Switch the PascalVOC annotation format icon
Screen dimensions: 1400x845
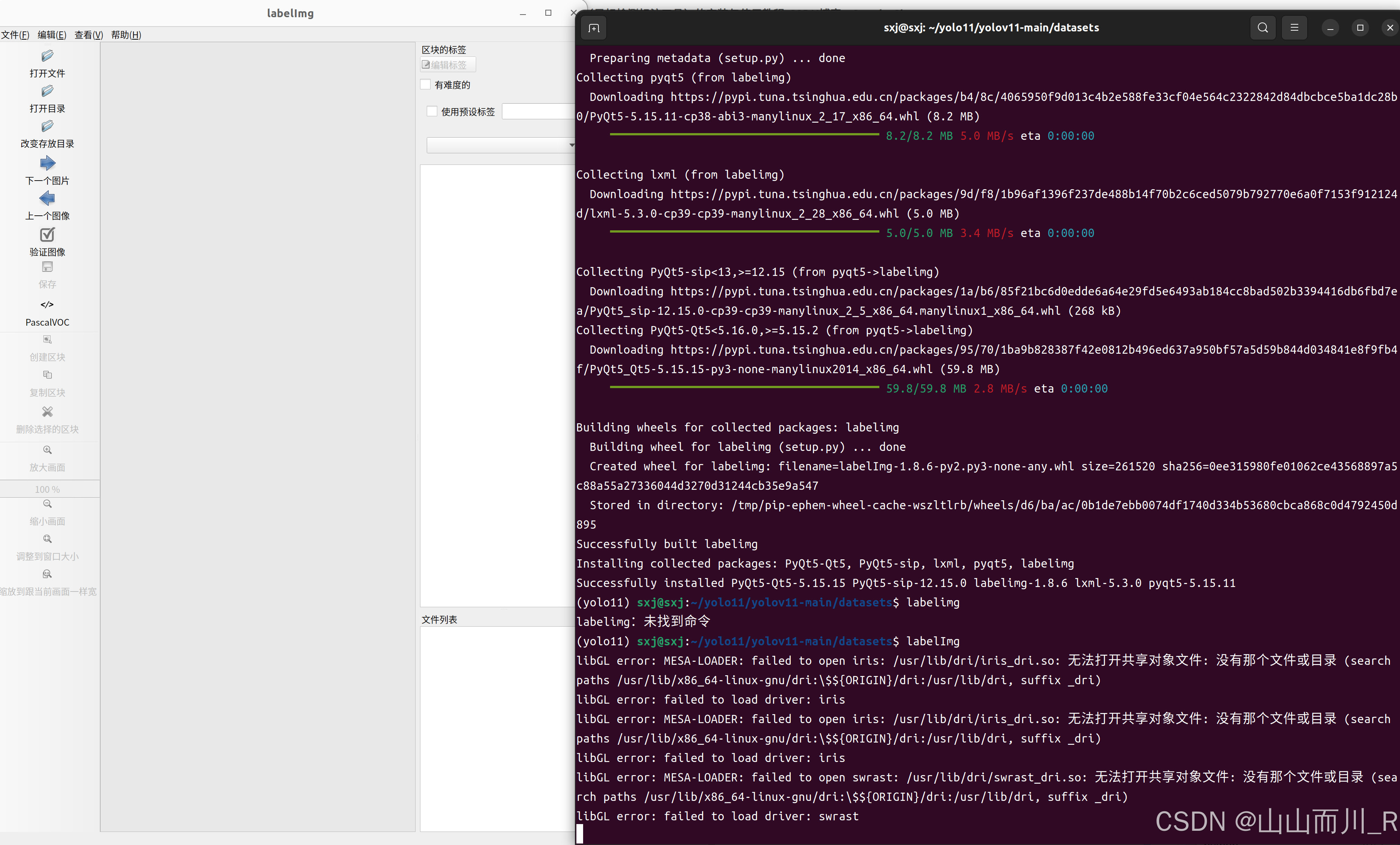(47, 305)
